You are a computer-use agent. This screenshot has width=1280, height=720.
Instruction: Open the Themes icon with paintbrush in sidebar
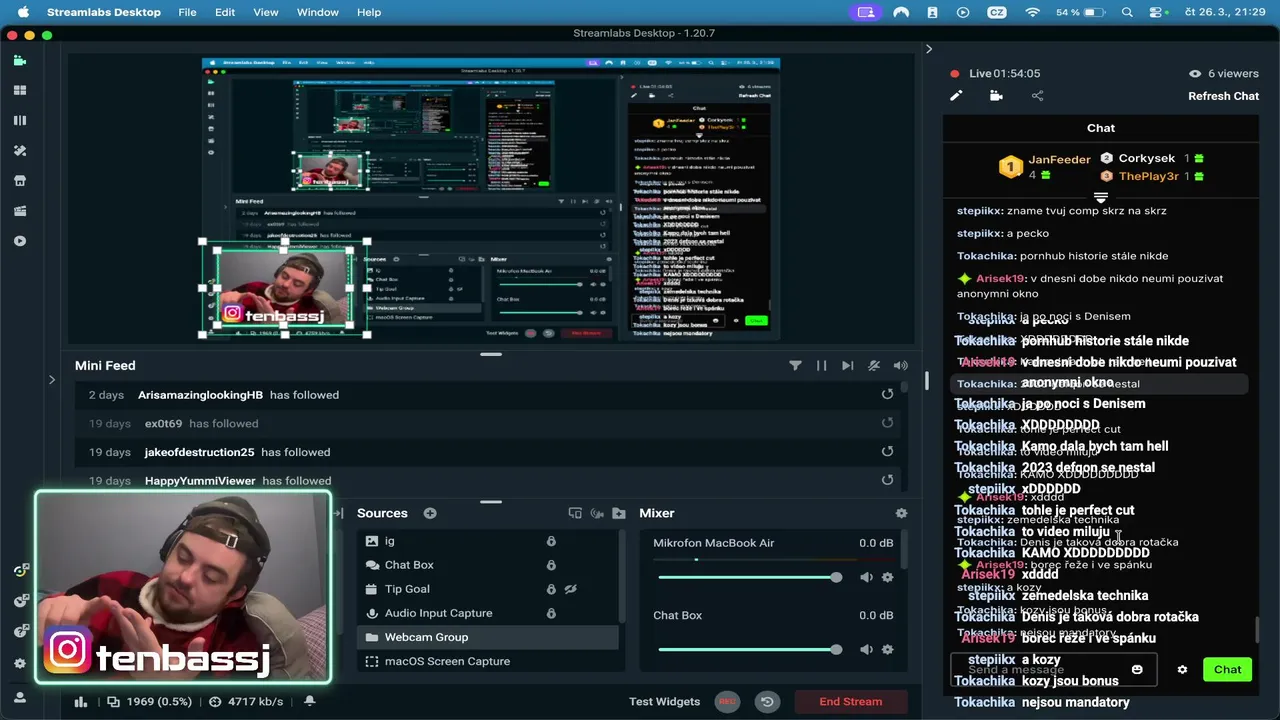click(20, 150)
